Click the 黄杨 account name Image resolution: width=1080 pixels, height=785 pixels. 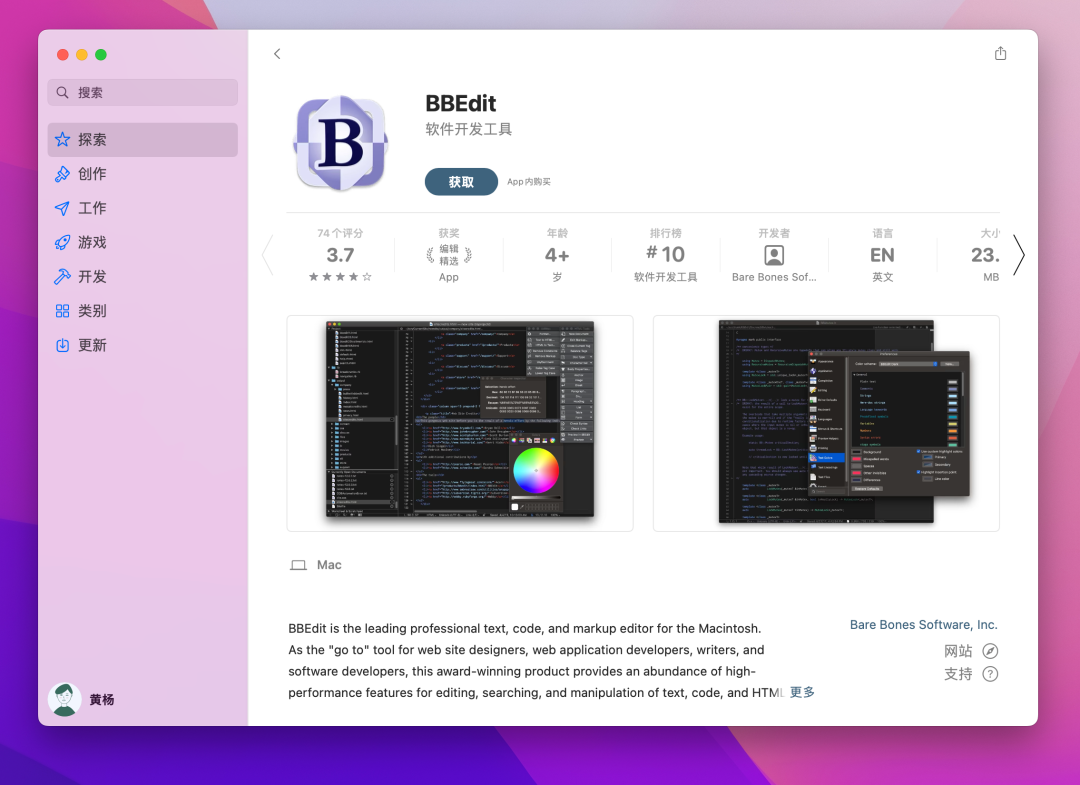pyautogui.click(x=102, y=700)
